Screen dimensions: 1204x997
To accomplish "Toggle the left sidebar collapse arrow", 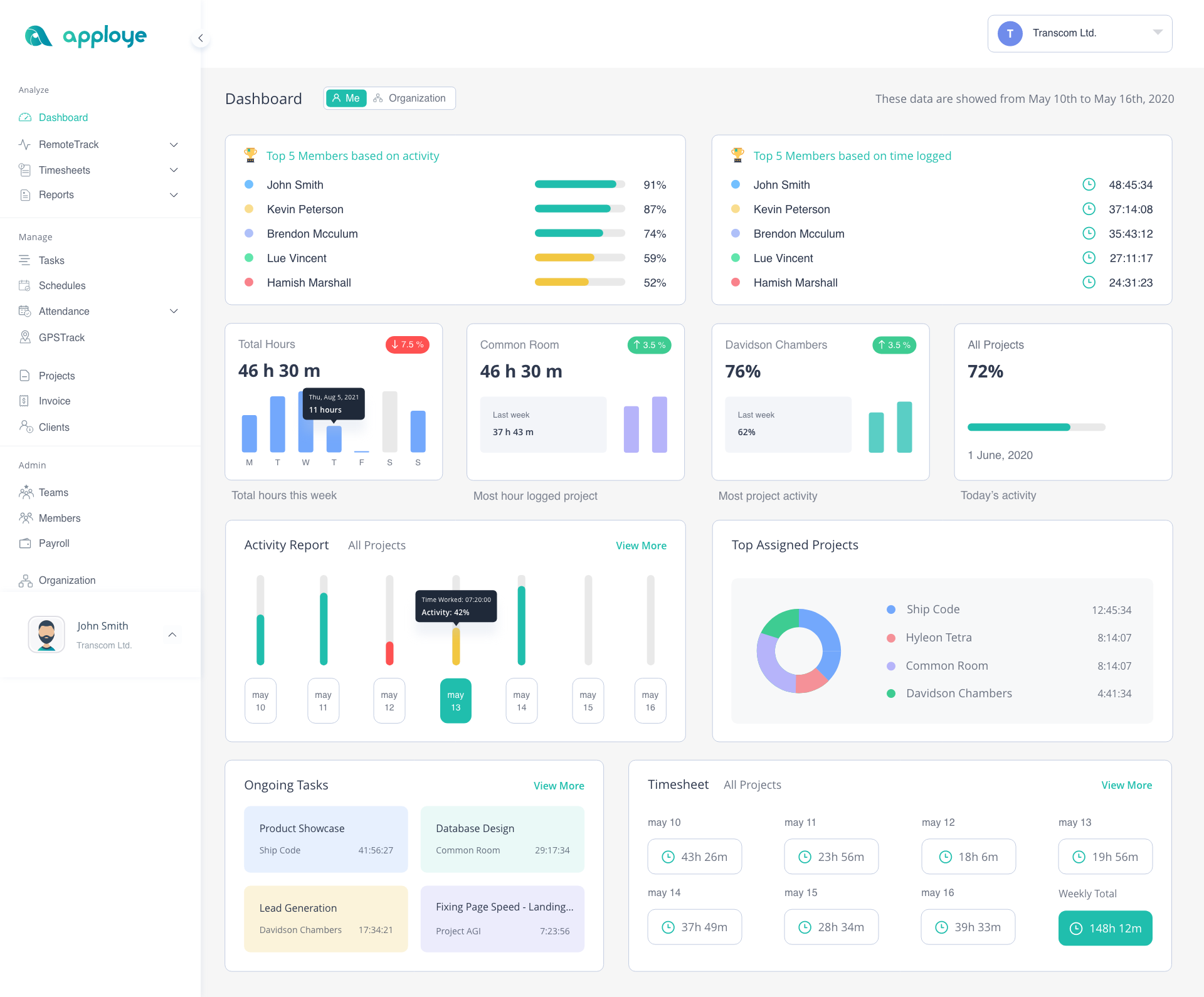I will 199,38.
